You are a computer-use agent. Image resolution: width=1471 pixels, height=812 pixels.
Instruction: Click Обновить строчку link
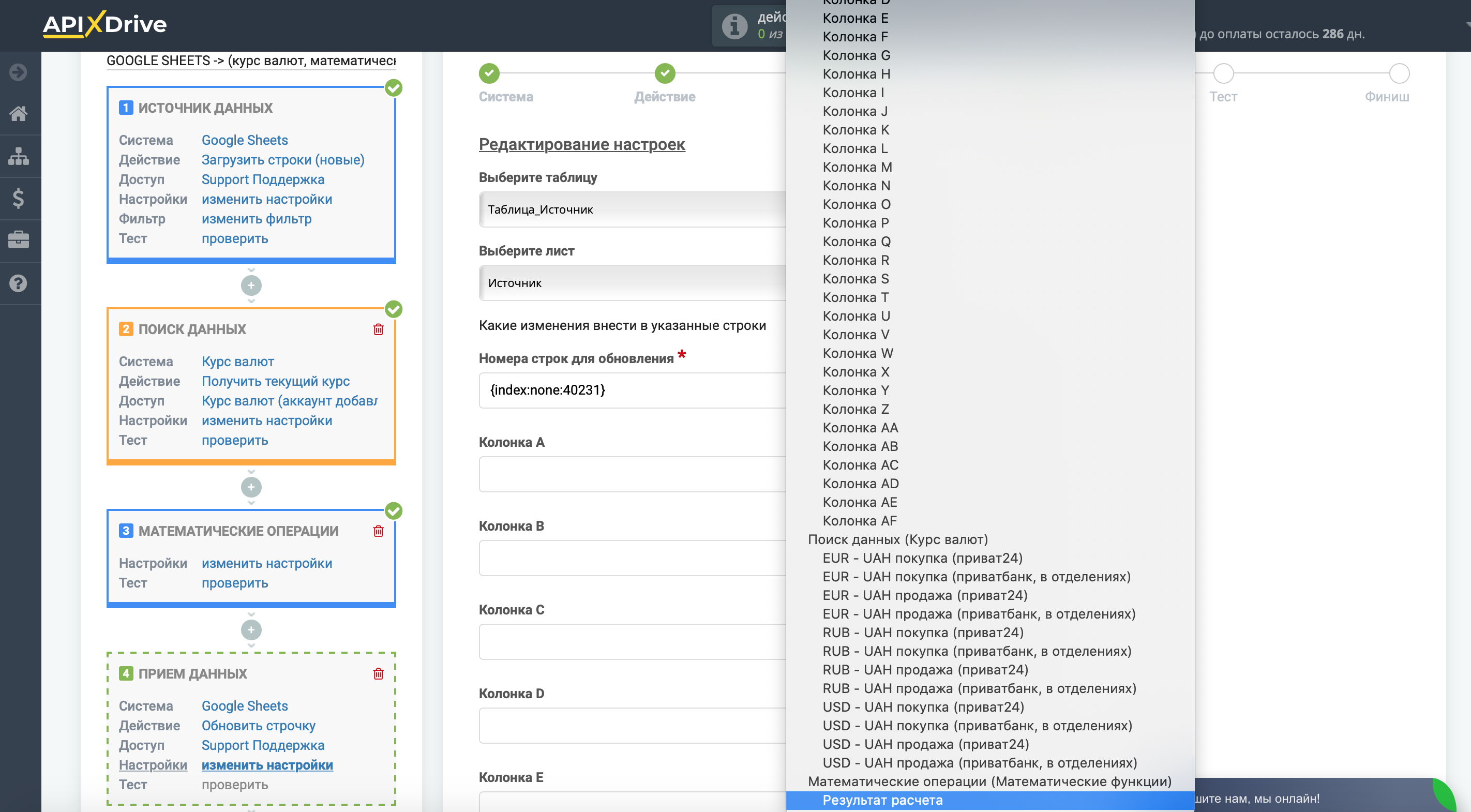[x=258, y=726]
